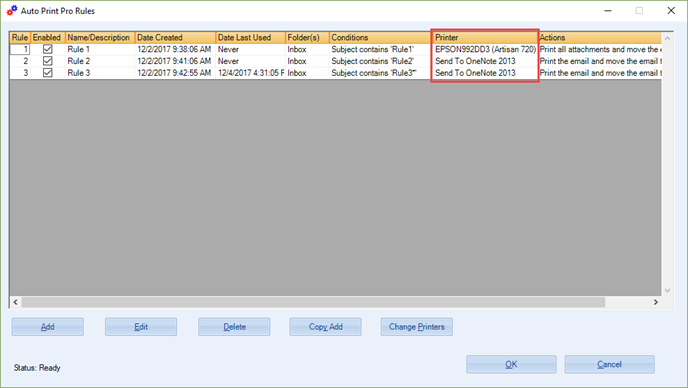Click date created '12/2/2017 9:41:06 AM'

click(x=176, y=61)
